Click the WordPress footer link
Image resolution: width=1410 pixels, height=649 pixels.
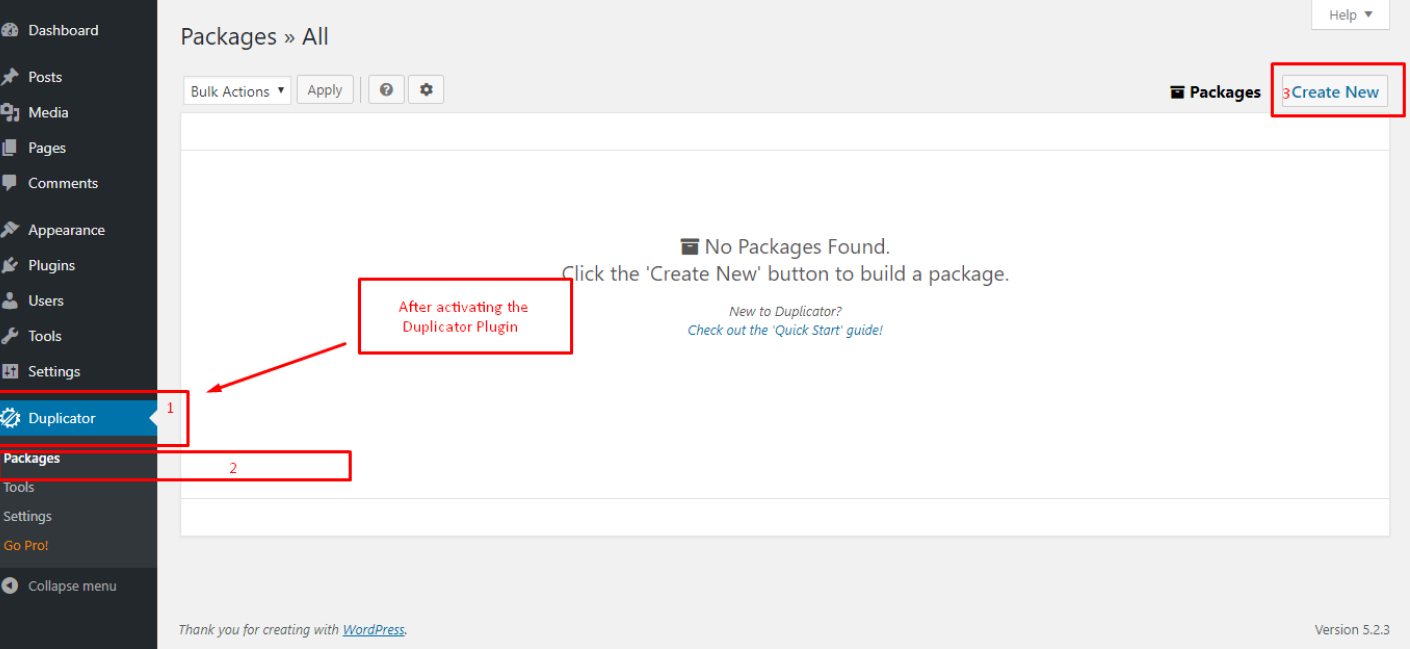(374, 630)
